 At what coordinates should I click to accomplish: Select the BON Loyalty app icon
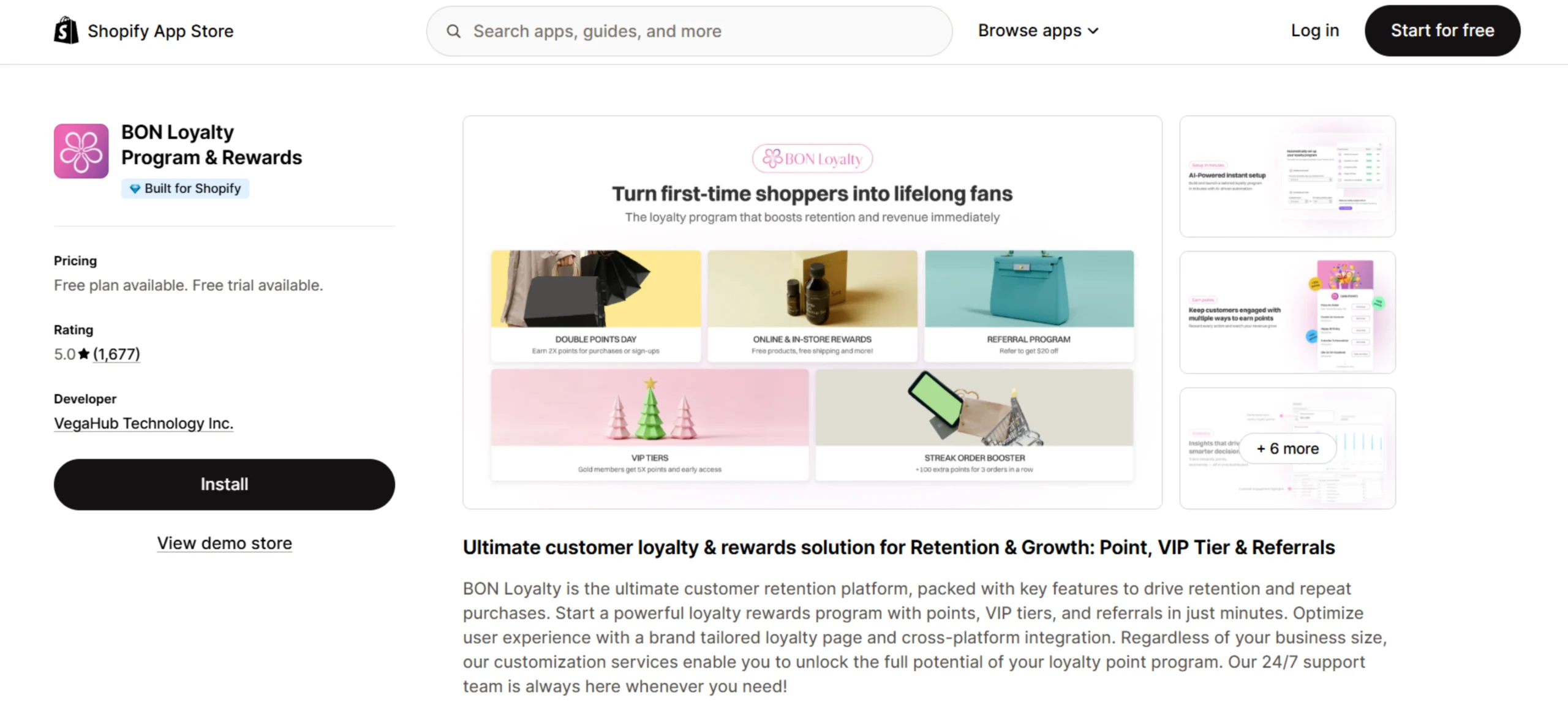pos(81,151)
